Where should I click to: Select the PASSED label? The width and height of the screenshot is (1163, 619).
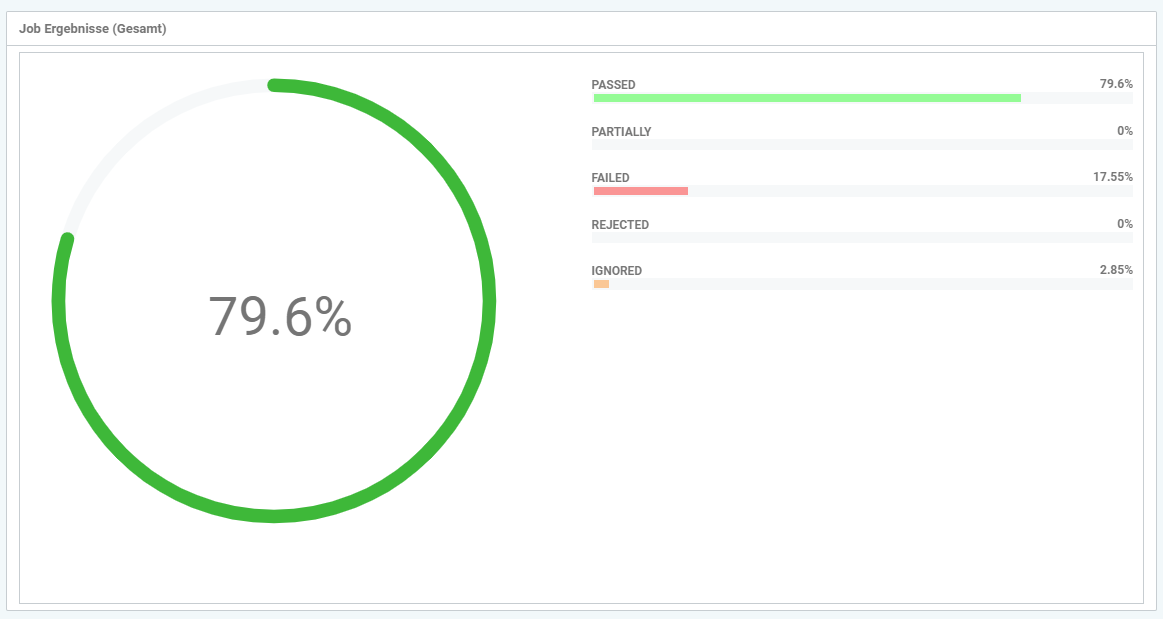click(x=613, y=85)
